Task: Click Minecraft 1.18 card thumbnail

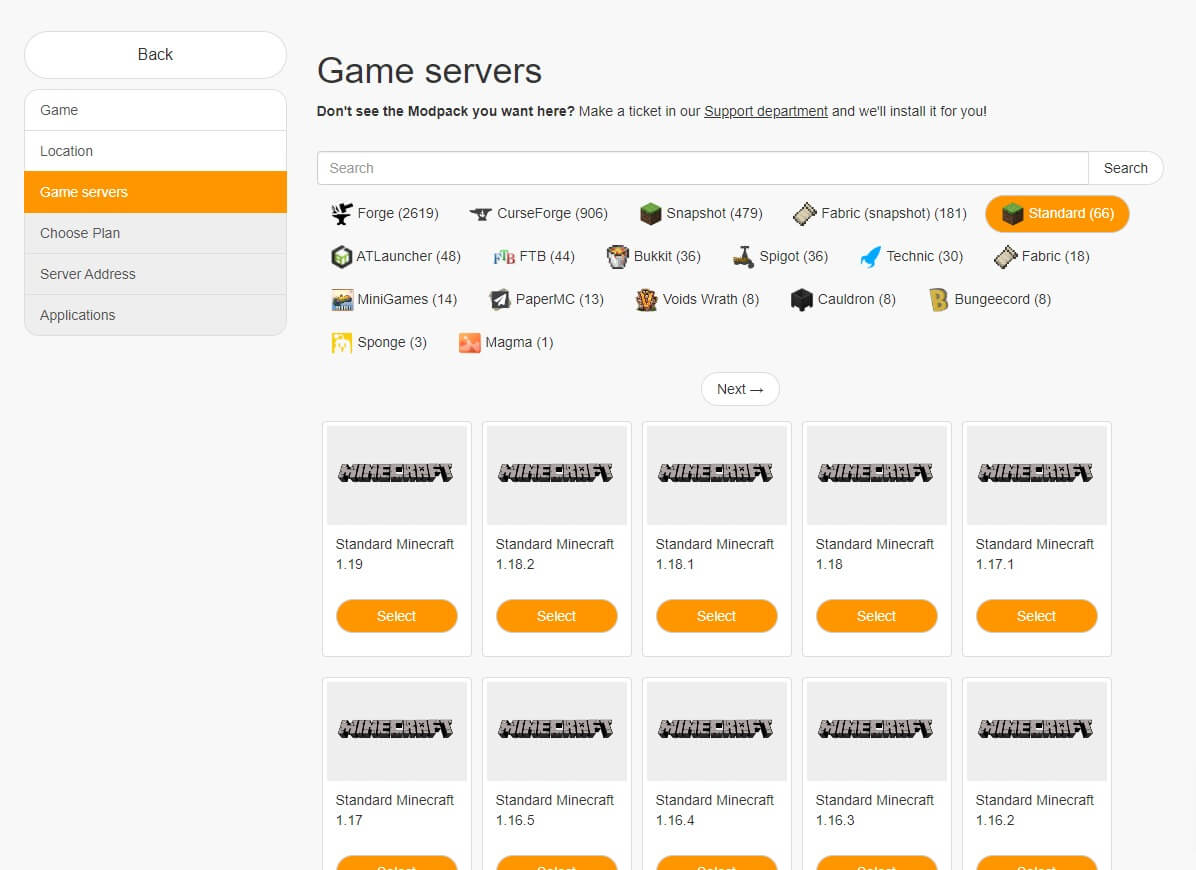Action: tap(876, 475)
